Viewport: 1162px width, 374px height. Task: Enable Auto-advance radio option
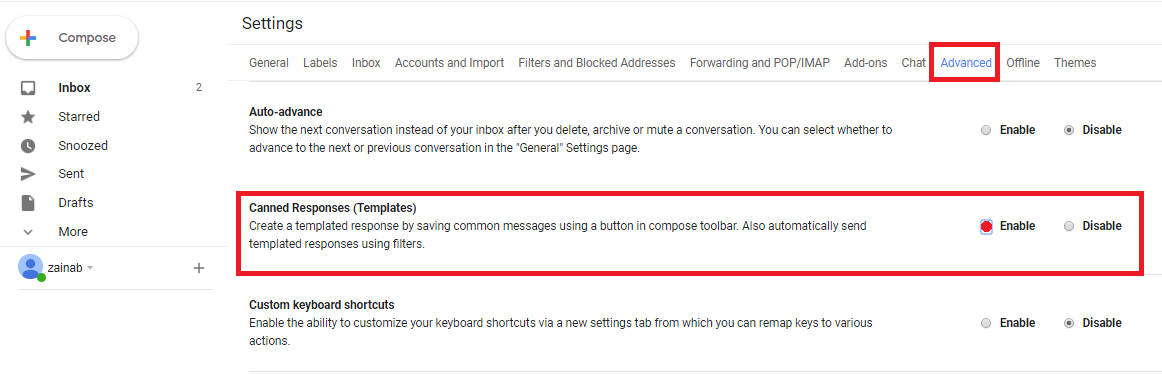pos(986,130)
